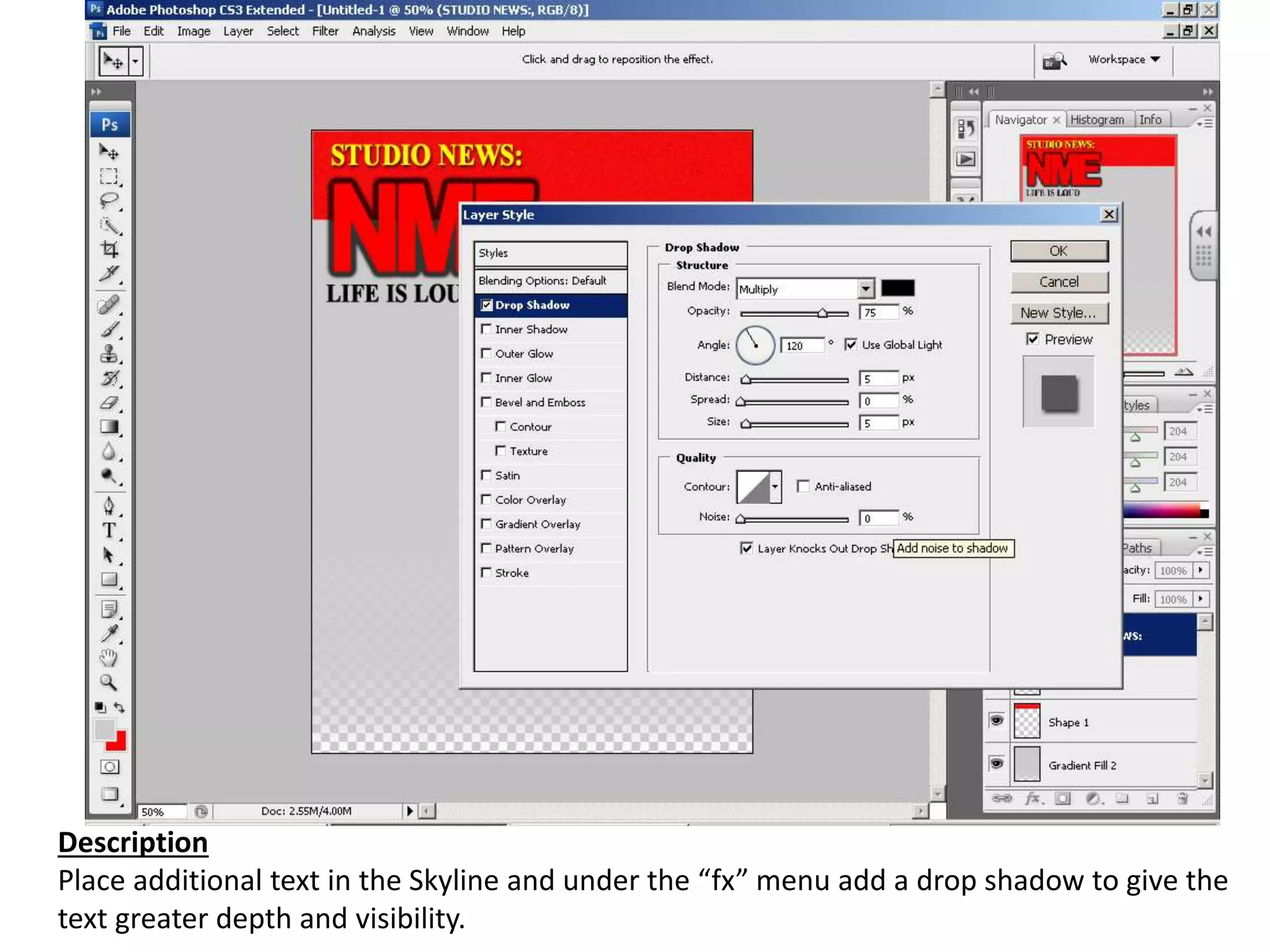Click the New Style button
The height and width of the screenshot is (952, 1270).
coord(1059,313)
